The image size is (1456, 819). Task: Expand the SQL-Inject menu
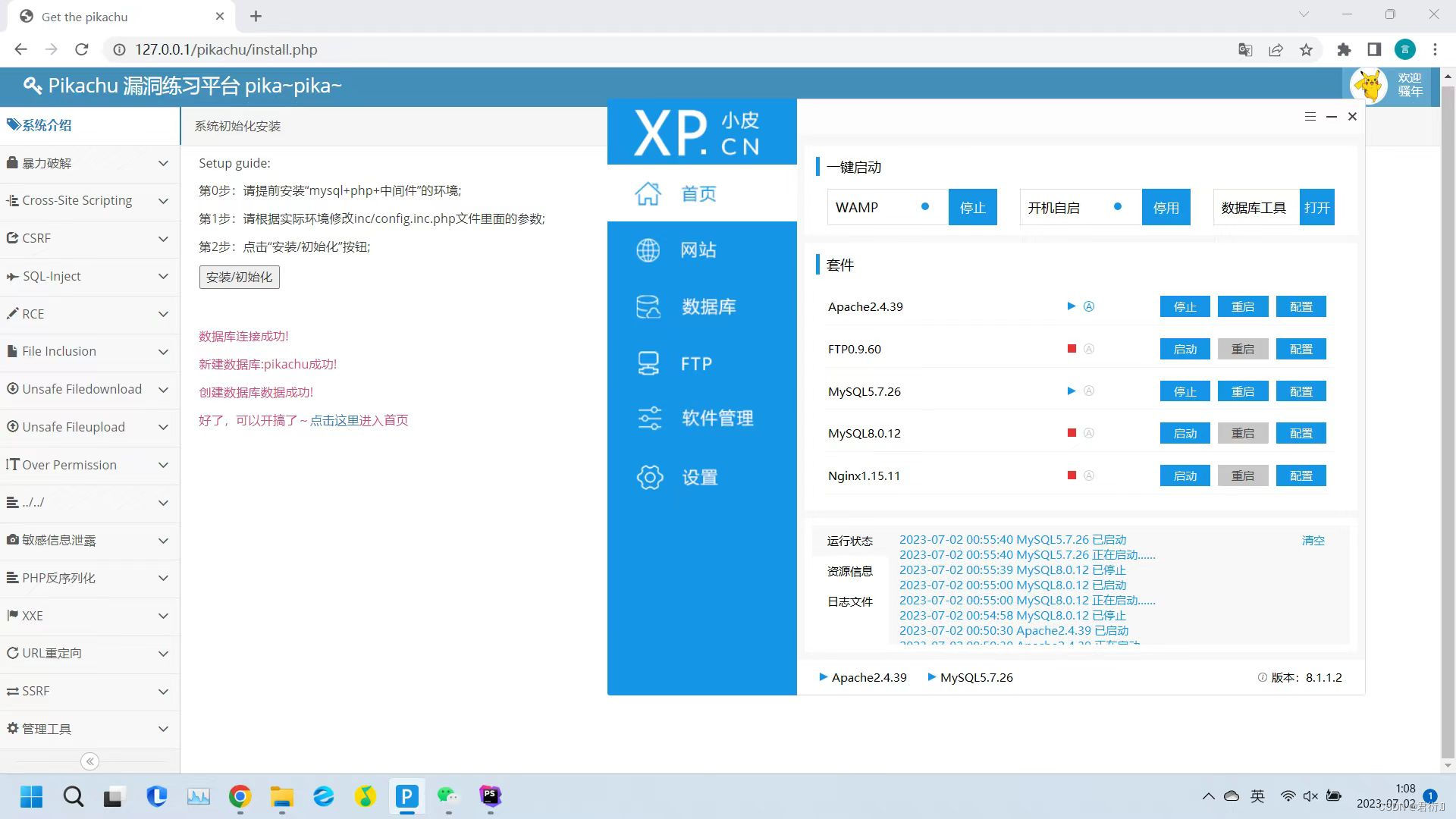[x=89, y=276]
